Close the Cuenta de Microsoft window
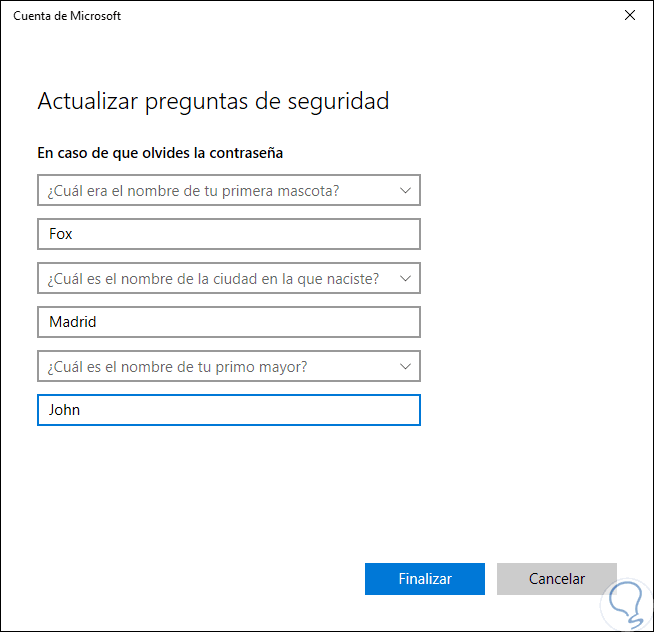 pyautogui.click(x=629, y=16)
